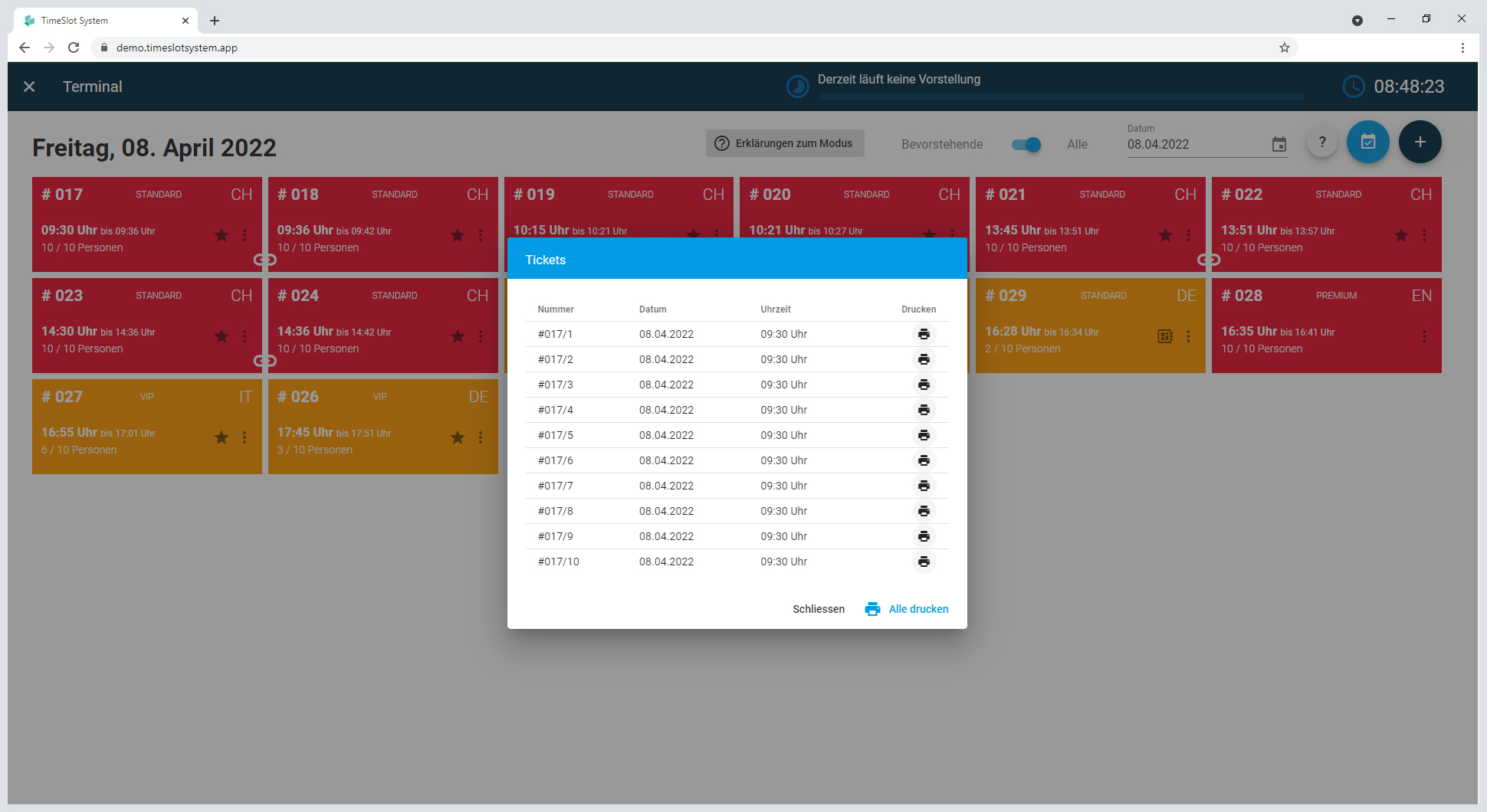Close the Terminal with X icon
This screenshot has width=1487, height=812.
point(29,87)
